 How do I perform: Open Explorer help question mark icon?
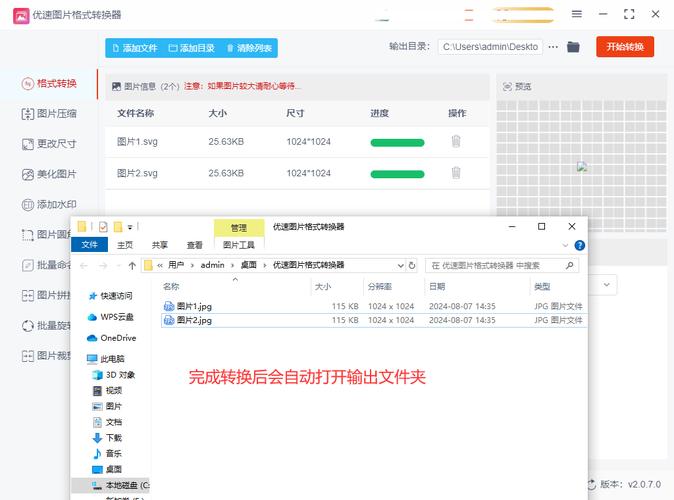point(579,245)
